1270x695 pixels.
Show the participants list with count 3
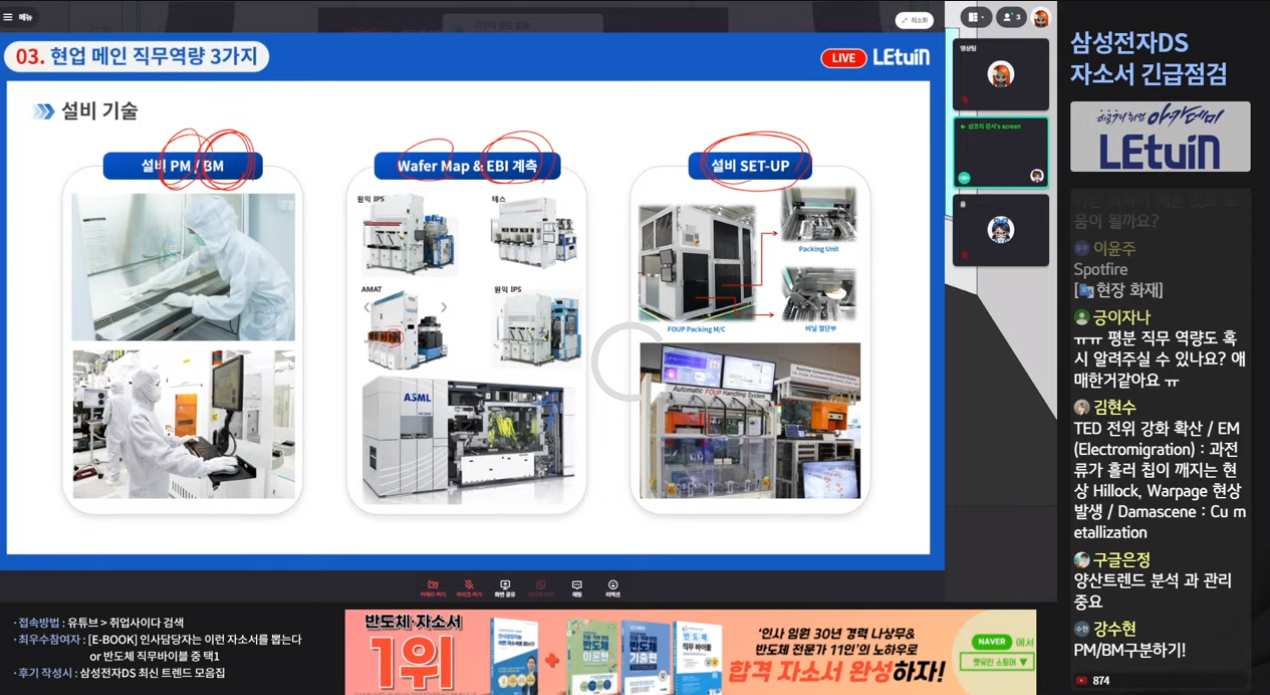coord(1011,17)
